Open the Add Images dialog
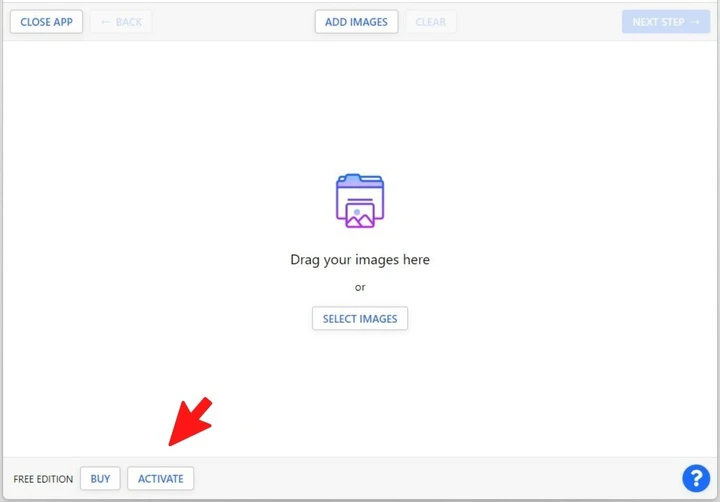The width and height of the screenshot is (720, 502). (x=356, y=22)
